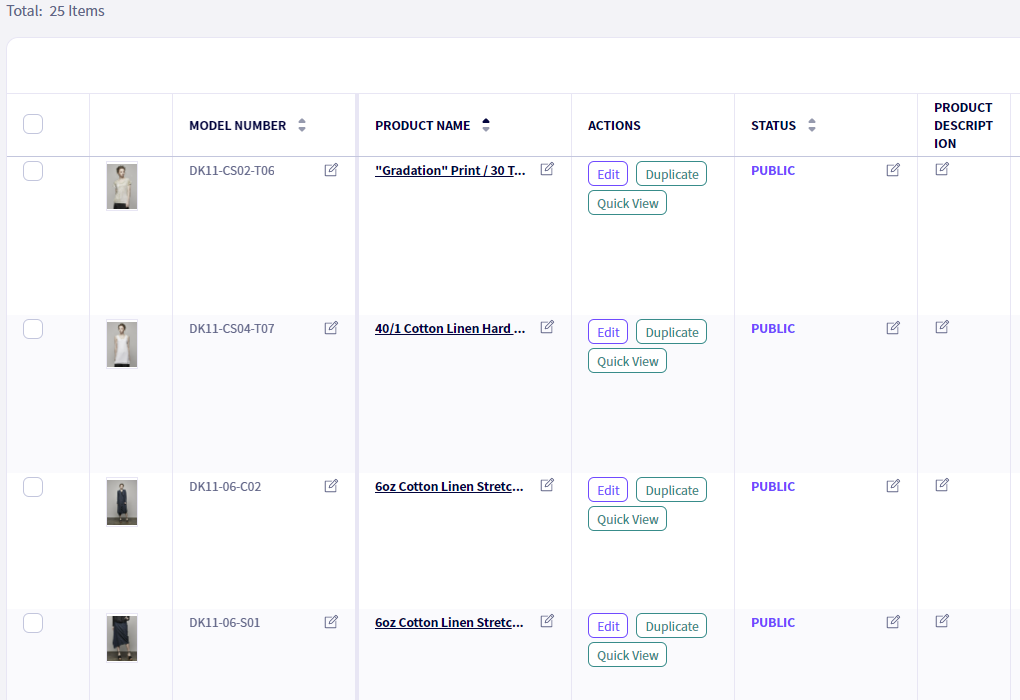
Task: Click the name edit icon beside 40/1 Cotton Linen Hard
Action: tap(547, 327)
